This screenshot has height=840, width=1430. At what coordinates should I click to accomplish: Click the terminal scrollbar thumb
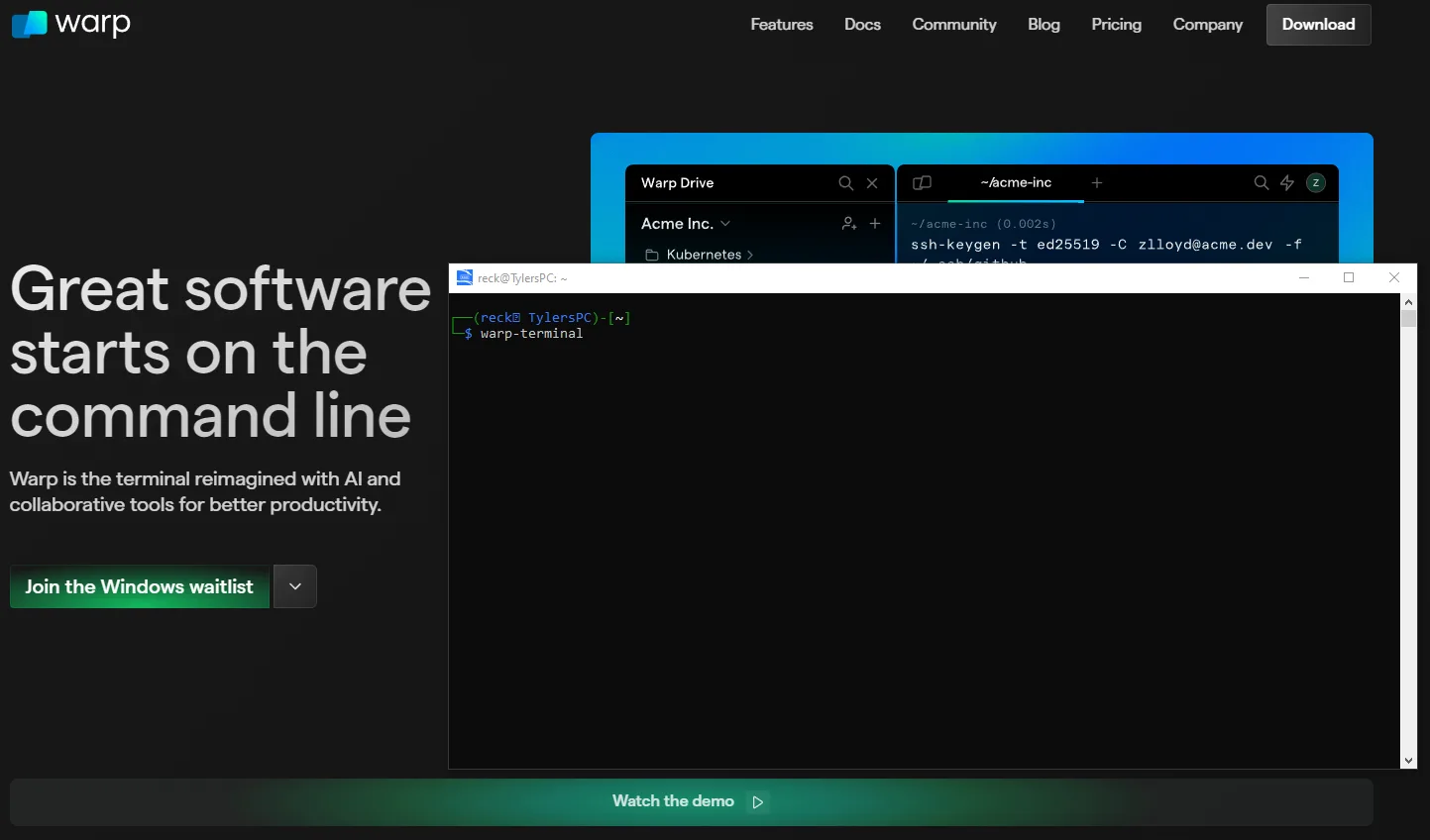pyautogui.click(x=1408, y=318)
